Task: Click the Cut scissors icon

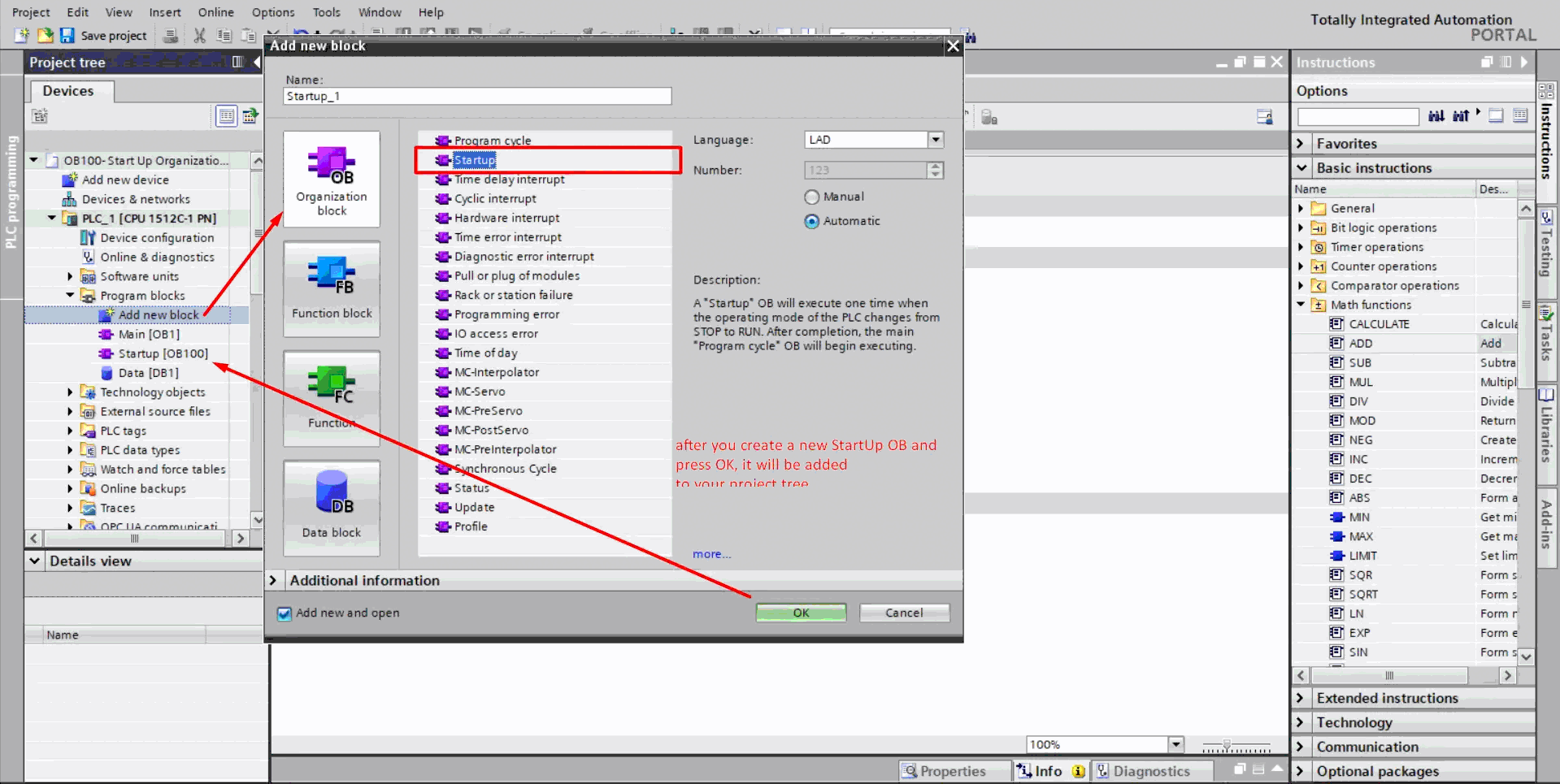Action: point(199,35)
